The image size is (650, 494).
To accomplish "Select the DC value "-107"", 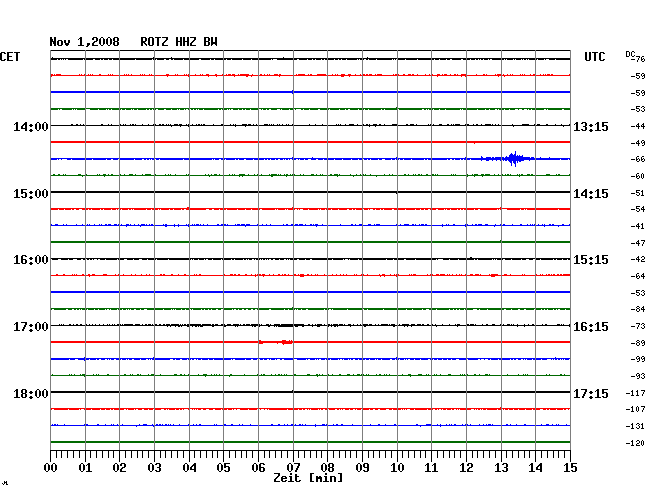I will pyautogui.click(x=635, y=409).
